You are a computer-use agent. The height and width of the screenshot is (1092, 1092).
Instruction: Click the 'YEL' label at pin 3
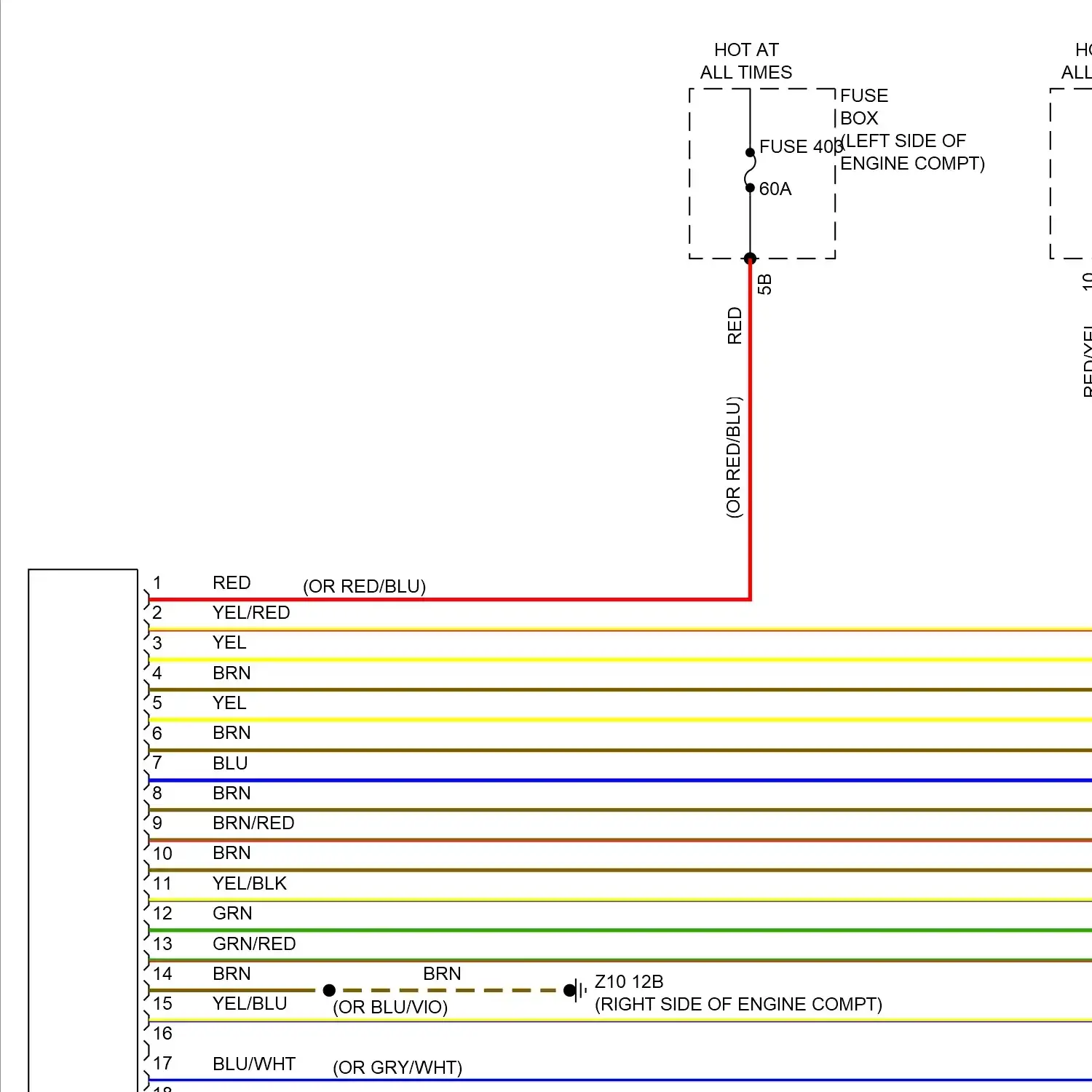[x=229, y=642]
